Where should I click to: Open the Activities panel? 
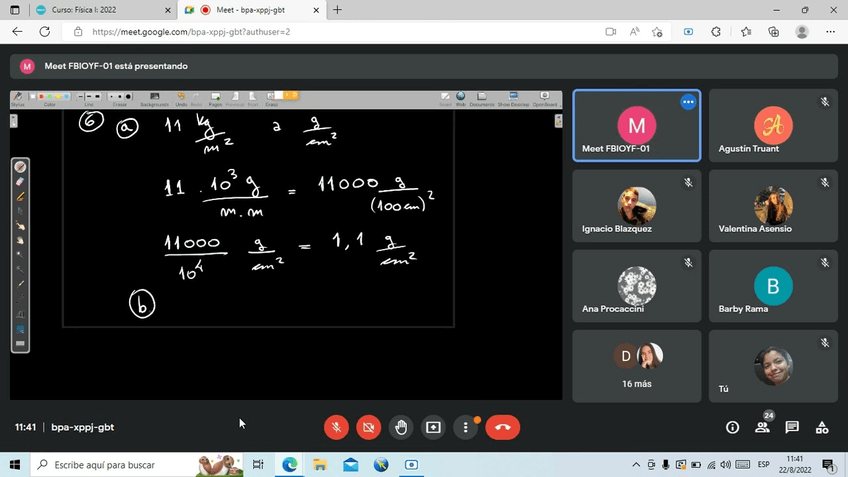(822, 427)
